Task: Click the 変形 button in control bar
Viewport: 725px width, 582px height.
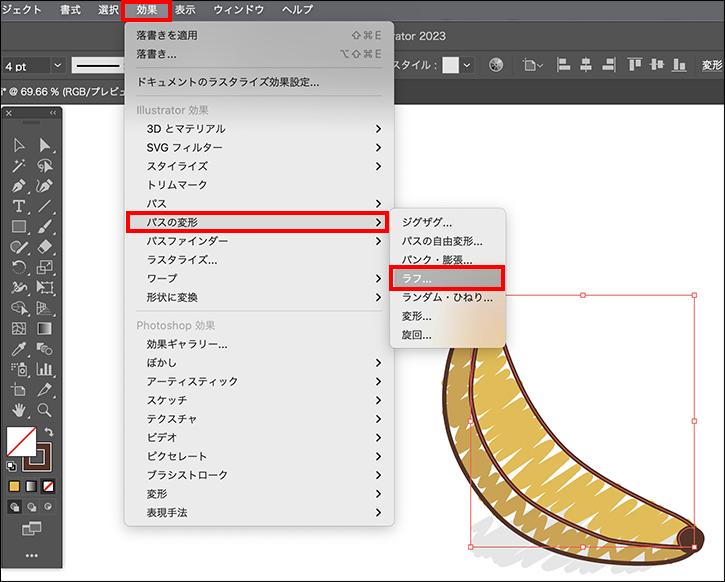Action: point(711,65)
